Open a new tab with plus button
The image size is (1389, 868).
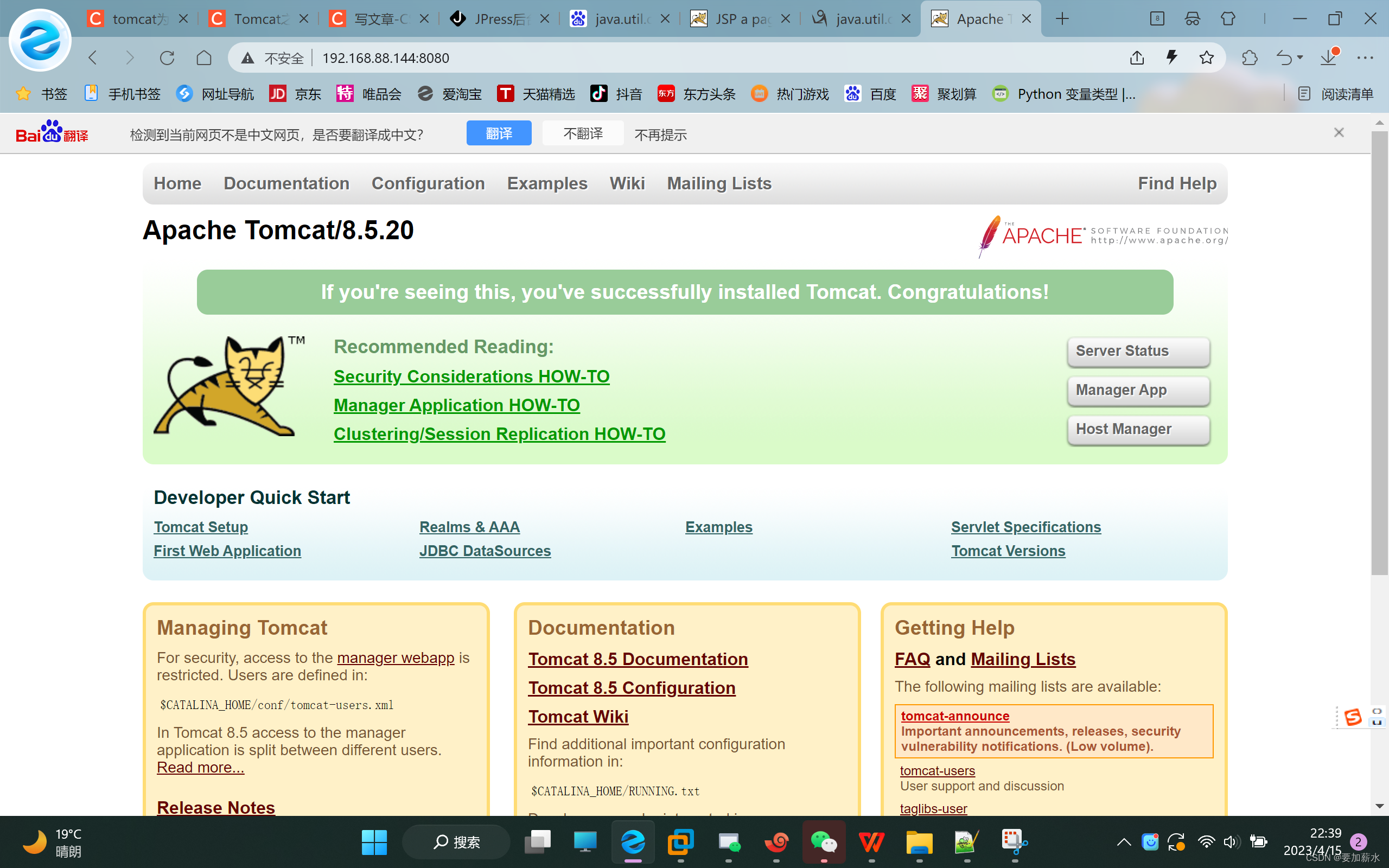click(x=1062, y=19)
